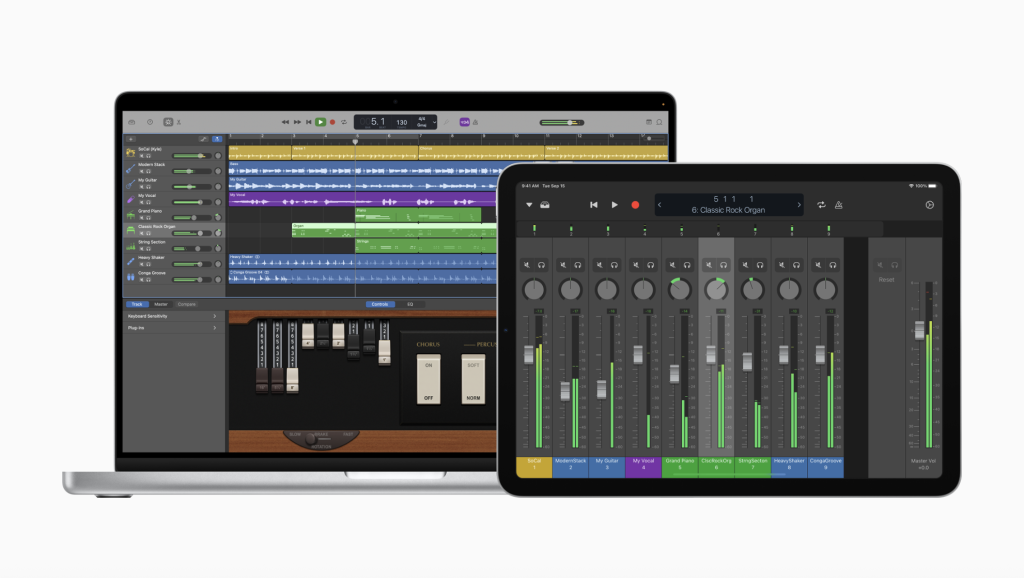Open the EQ tab in Smart Controls
The height and width of the screenshot is (578, 1024).
[409, 304]
